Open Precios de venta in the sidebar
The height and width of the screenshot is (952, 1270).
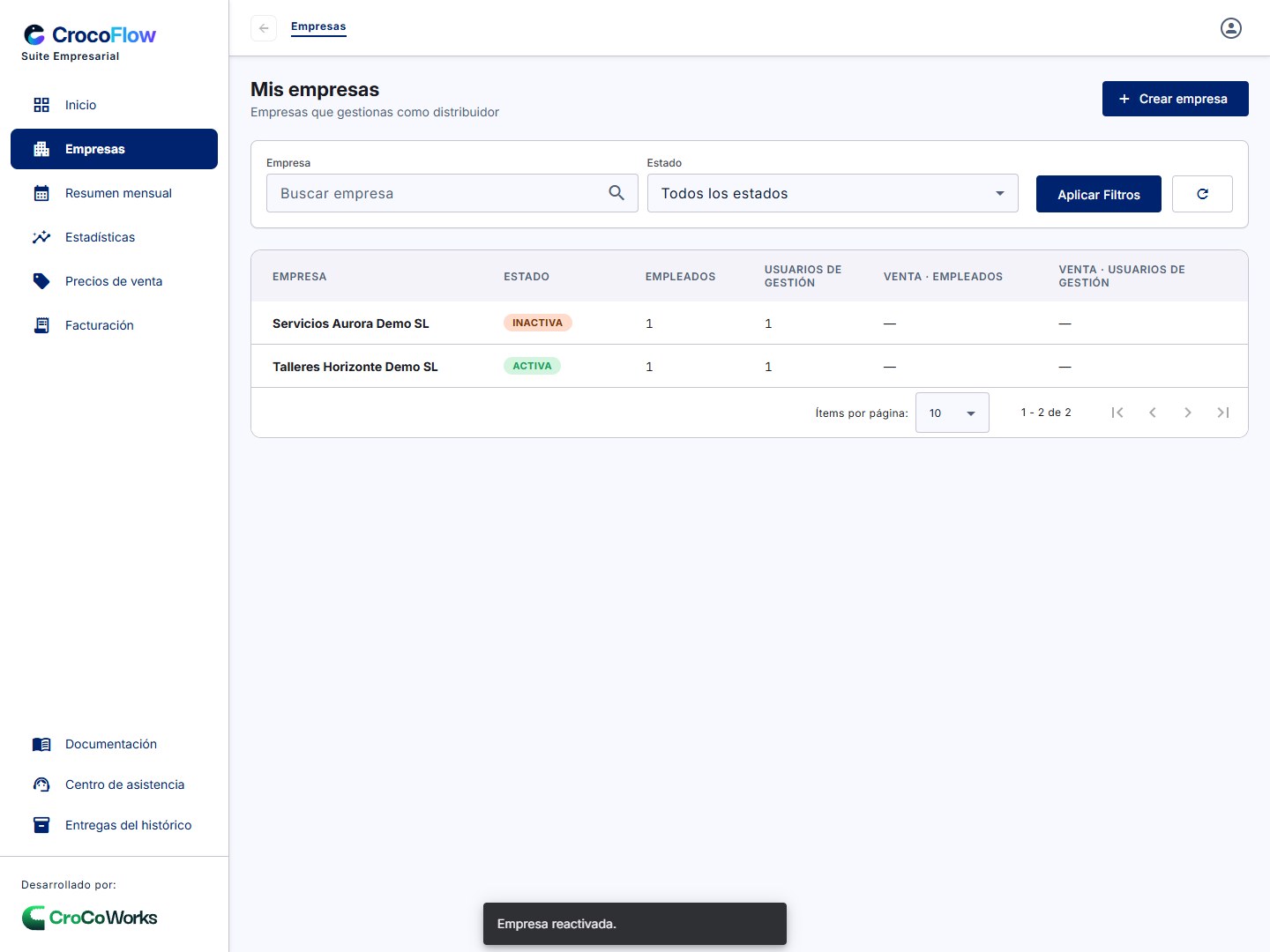coord(114,281)
